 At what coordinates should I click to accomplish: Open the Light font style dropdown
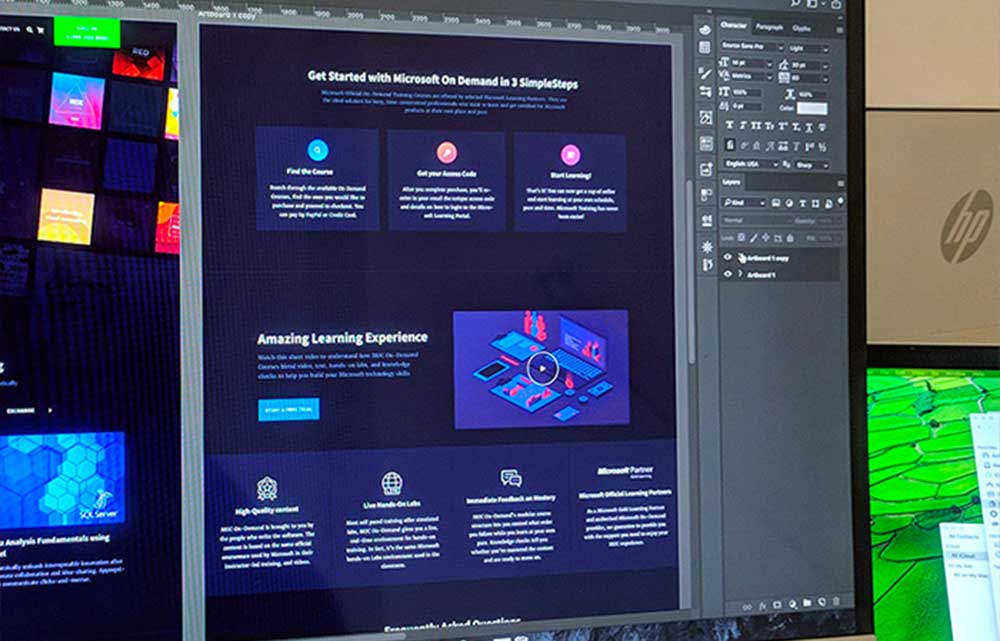point(809,48)
